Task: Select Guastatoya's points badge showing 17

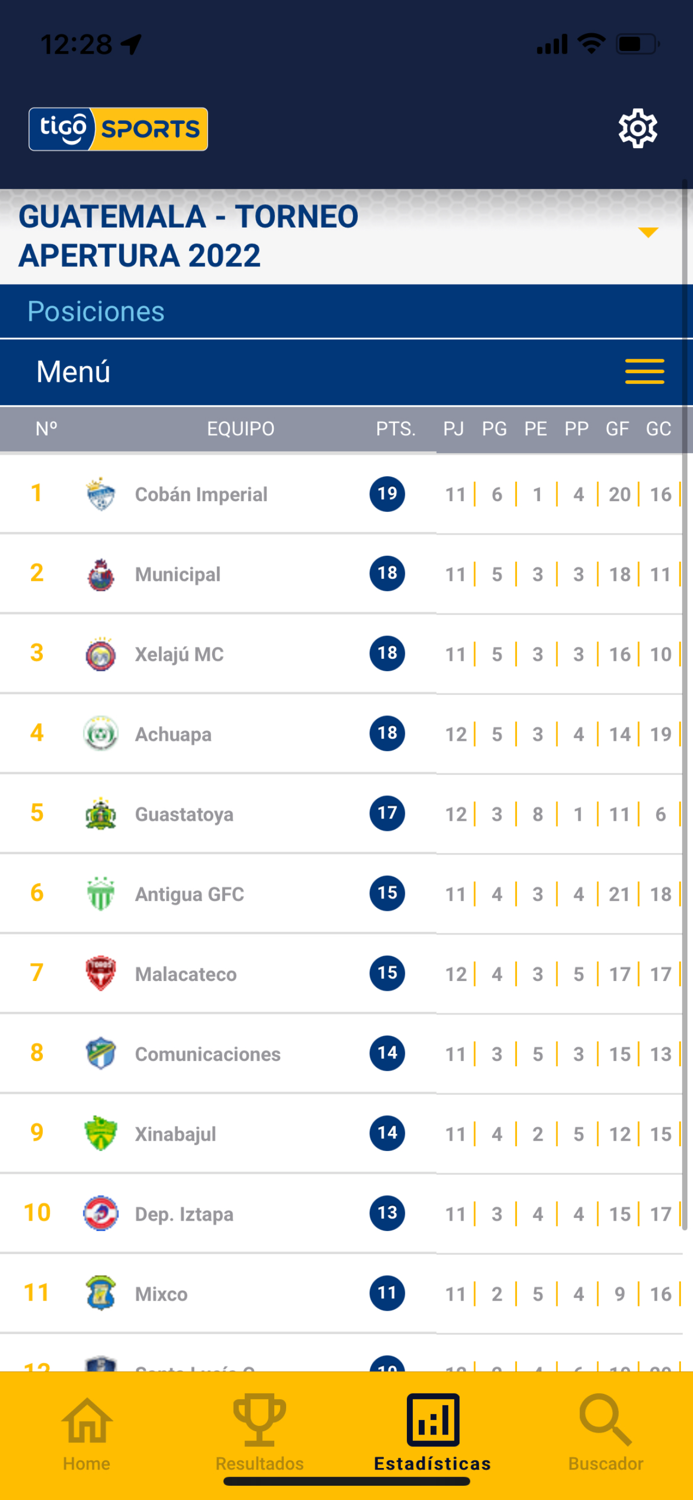Action: (387, 813)
